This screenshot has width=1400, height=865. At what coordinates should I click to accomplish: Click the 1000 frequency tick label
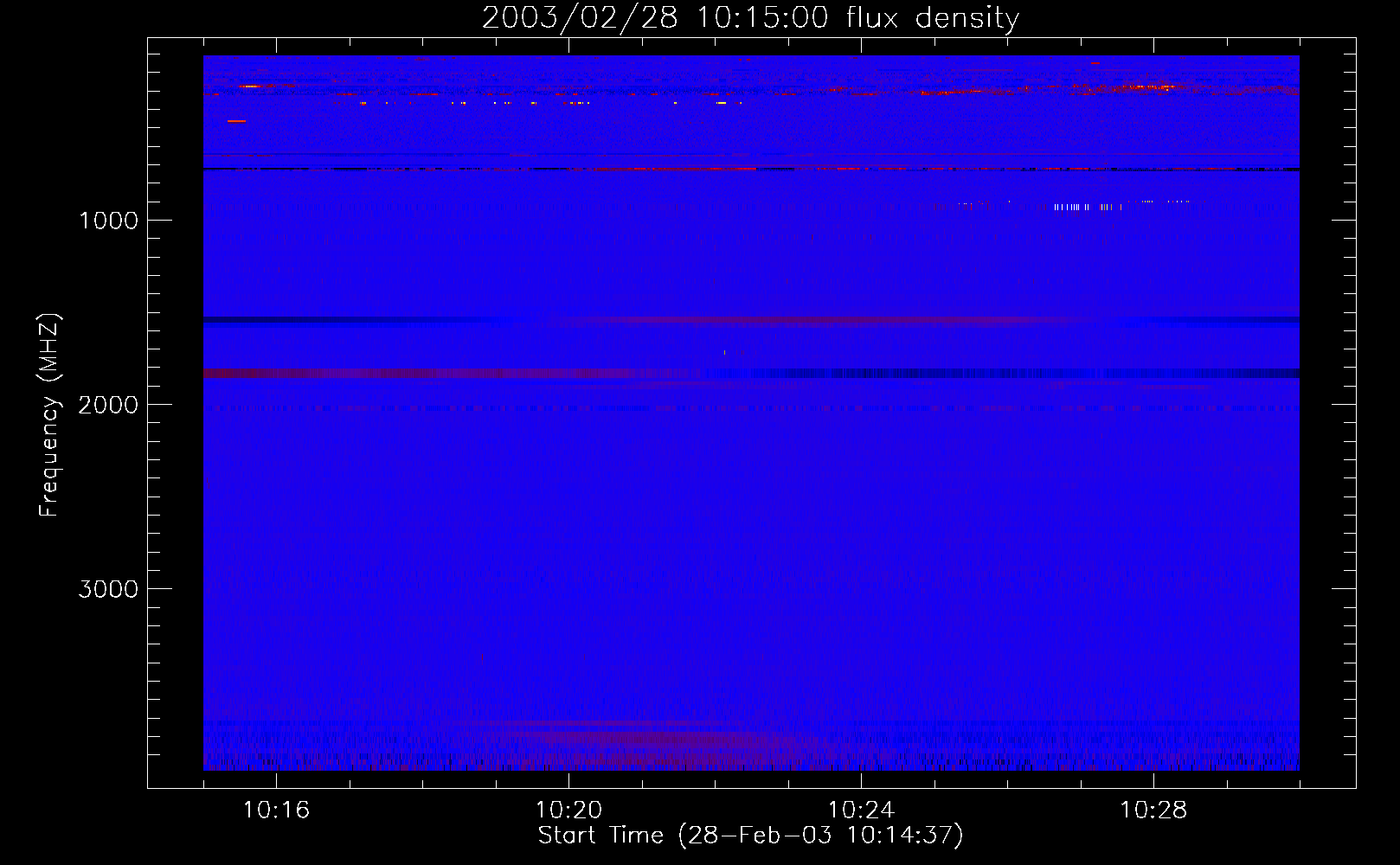point(109,221)
